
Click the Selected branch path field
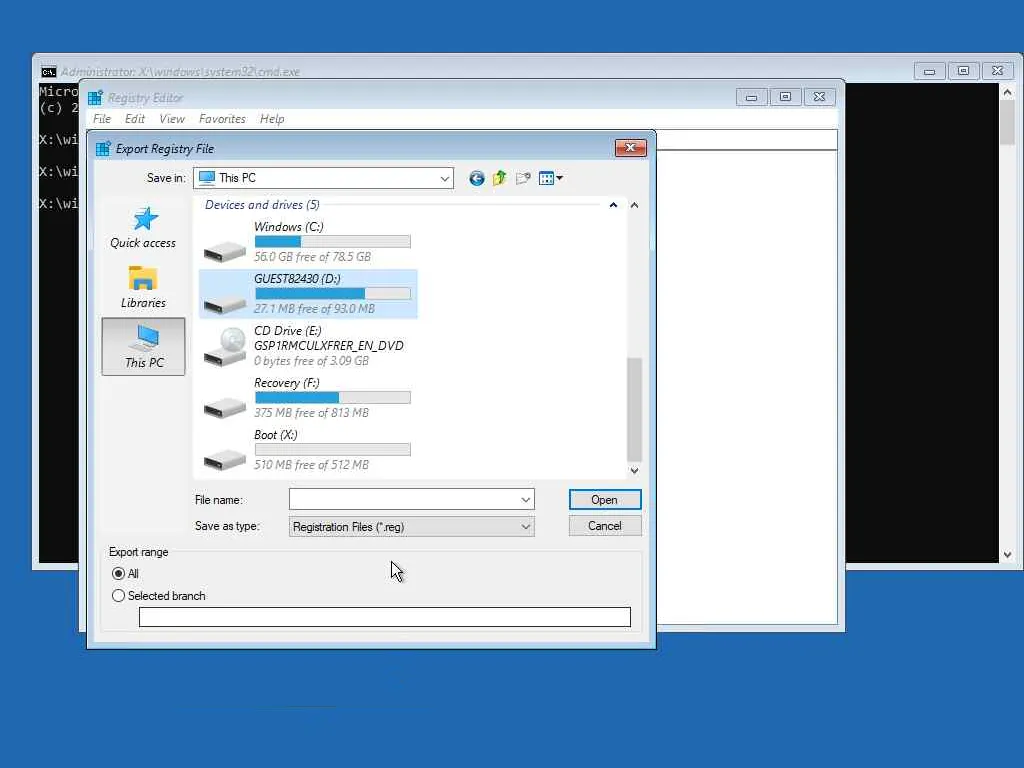click(x=385, y=617)
